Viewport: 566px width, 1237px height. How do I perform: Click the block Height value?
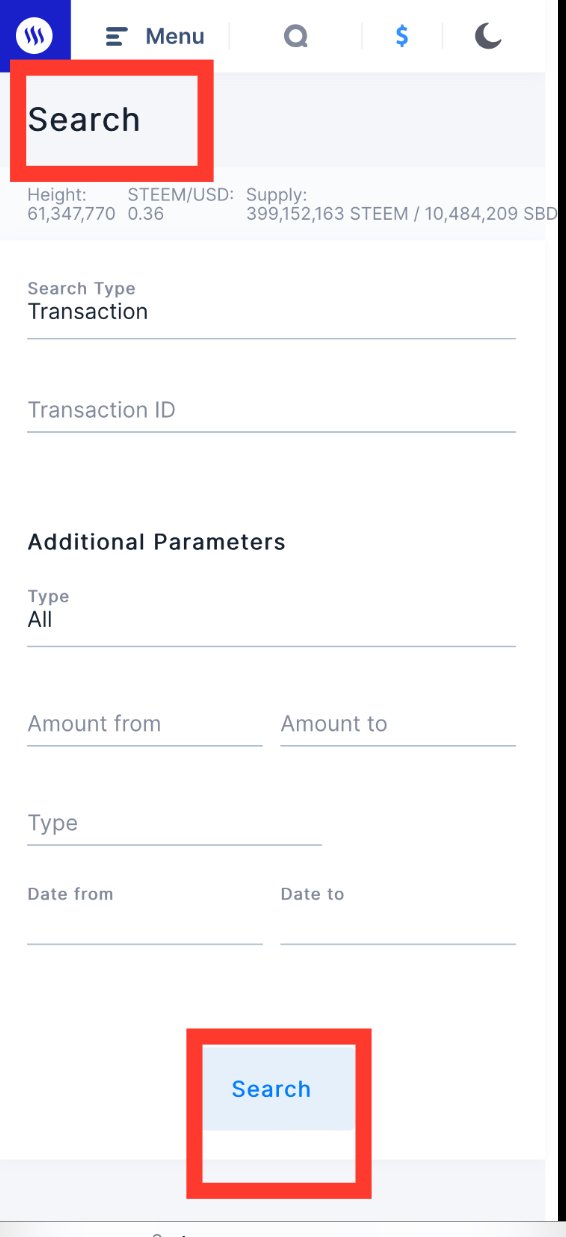71,214
